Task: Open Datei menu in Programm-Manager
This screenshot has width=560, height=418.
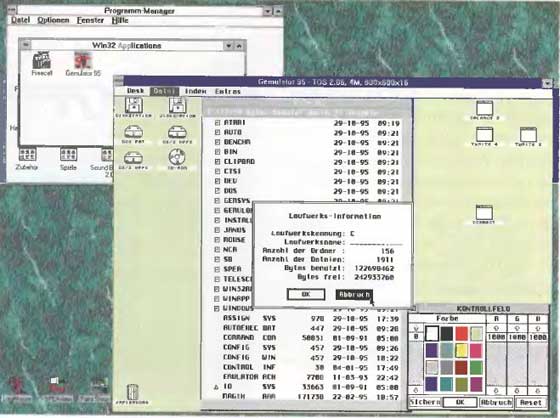Action: click(20, 20)
